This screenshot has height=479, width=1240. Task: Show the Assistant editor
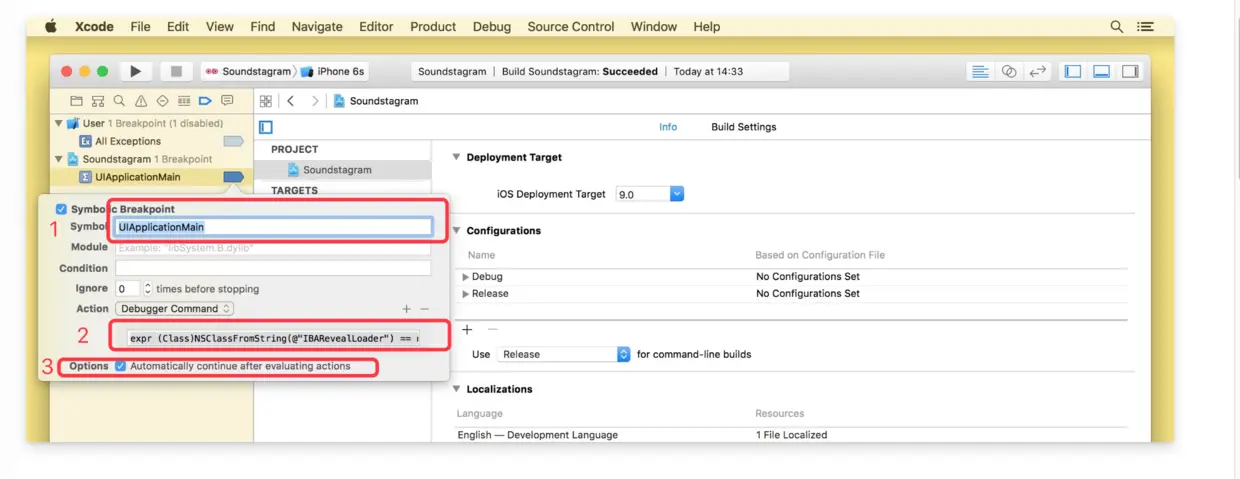[1009, 71]
